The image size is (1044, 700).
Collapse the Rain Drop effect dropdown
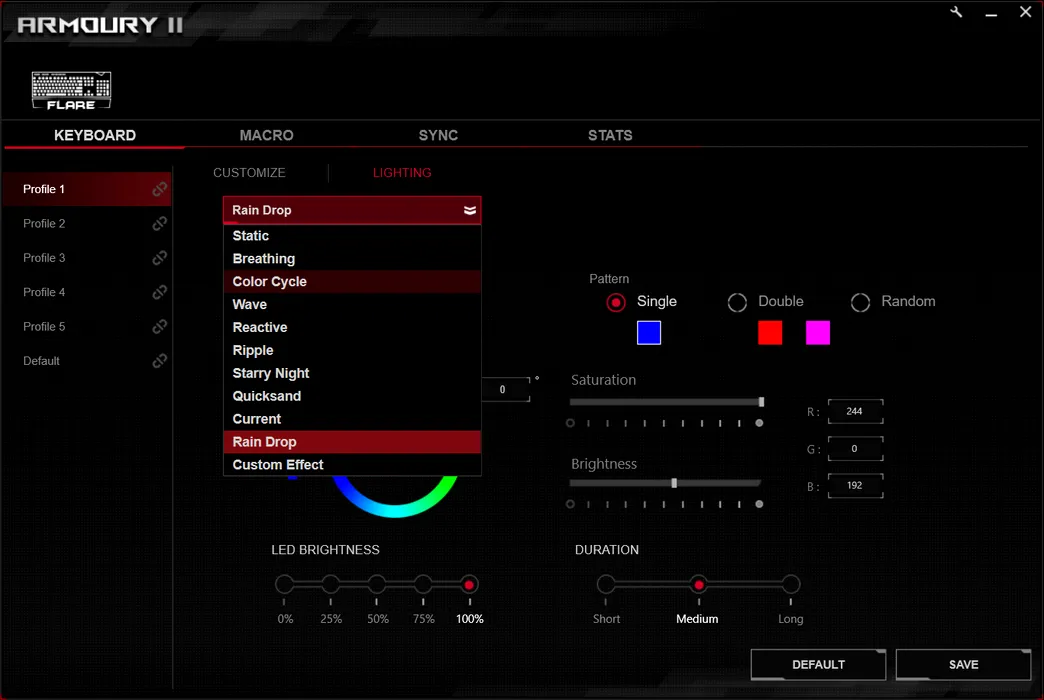pyautogui.click(x=469, y=210)
